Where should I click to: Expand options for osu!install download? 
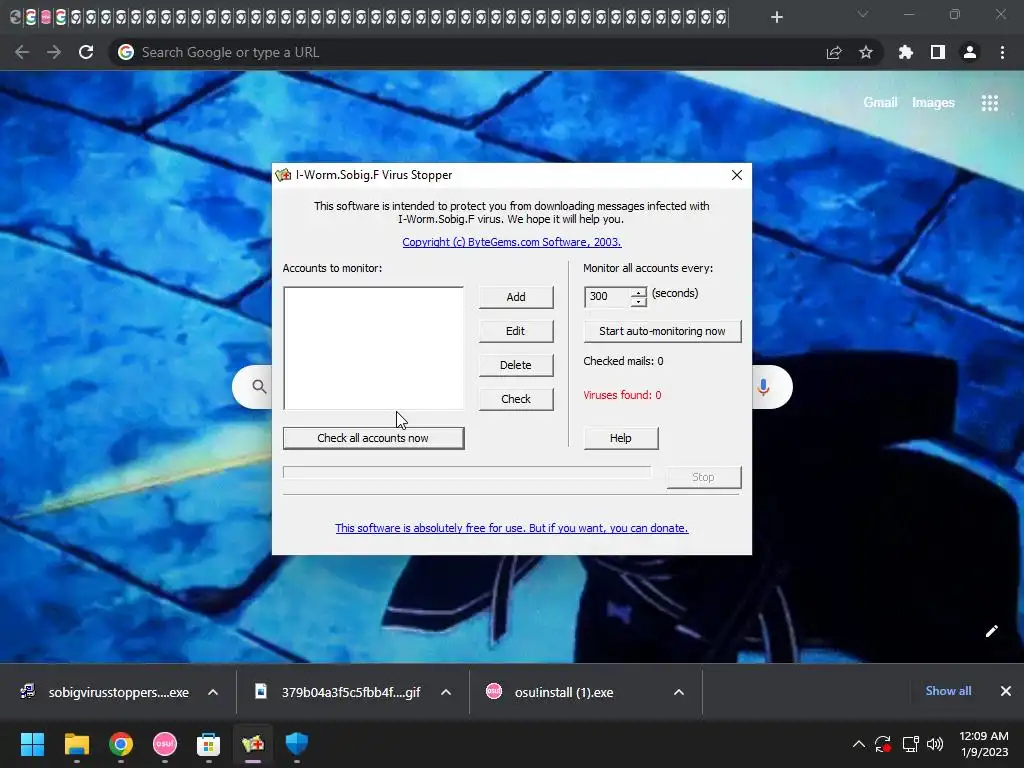tap(679, 692)
